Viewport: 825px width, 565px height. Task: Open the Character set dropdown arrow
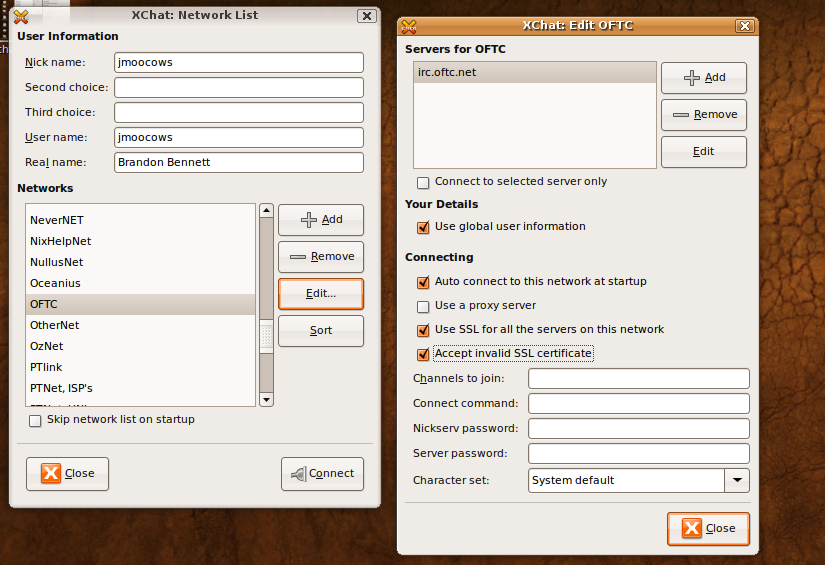(x=737, y=480)
